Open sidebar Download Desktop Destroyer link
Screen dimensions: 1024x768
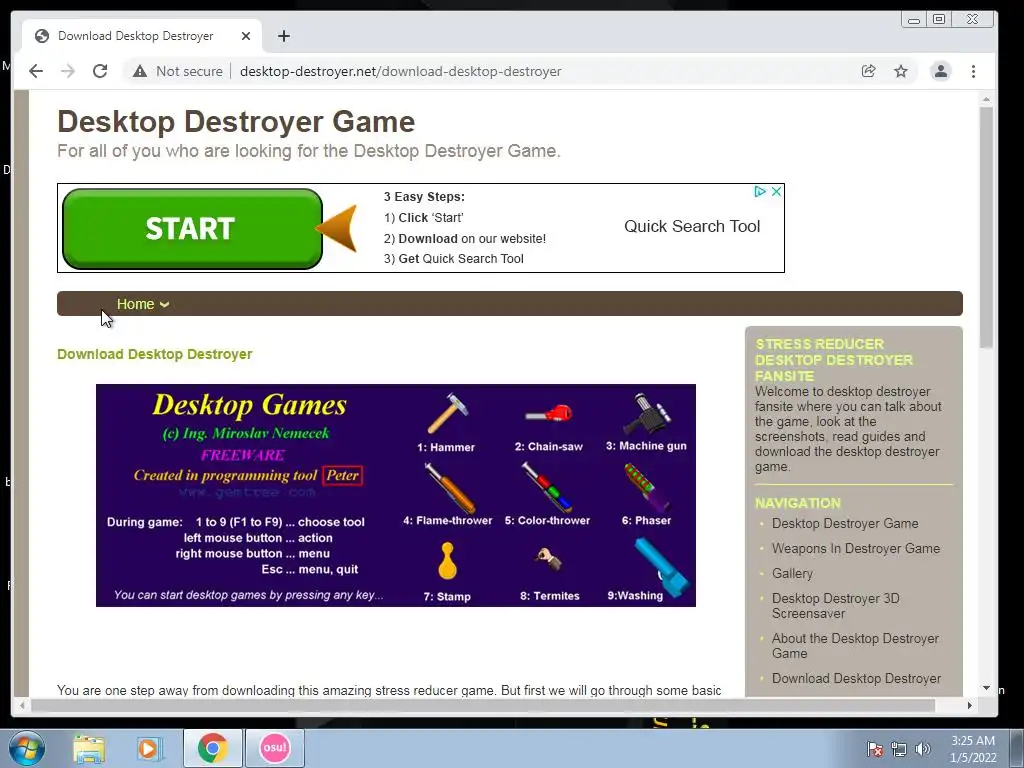point(856,679)
